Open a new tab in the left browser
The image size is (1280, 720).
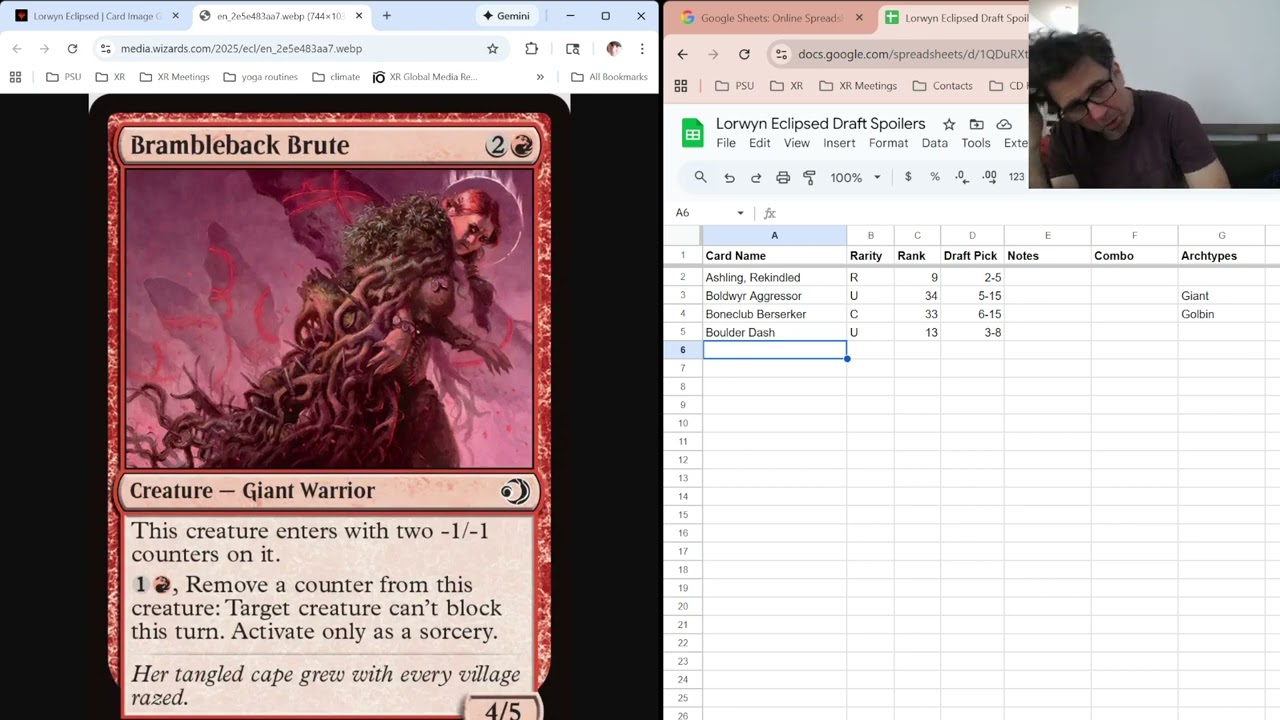tap(387, 16)
